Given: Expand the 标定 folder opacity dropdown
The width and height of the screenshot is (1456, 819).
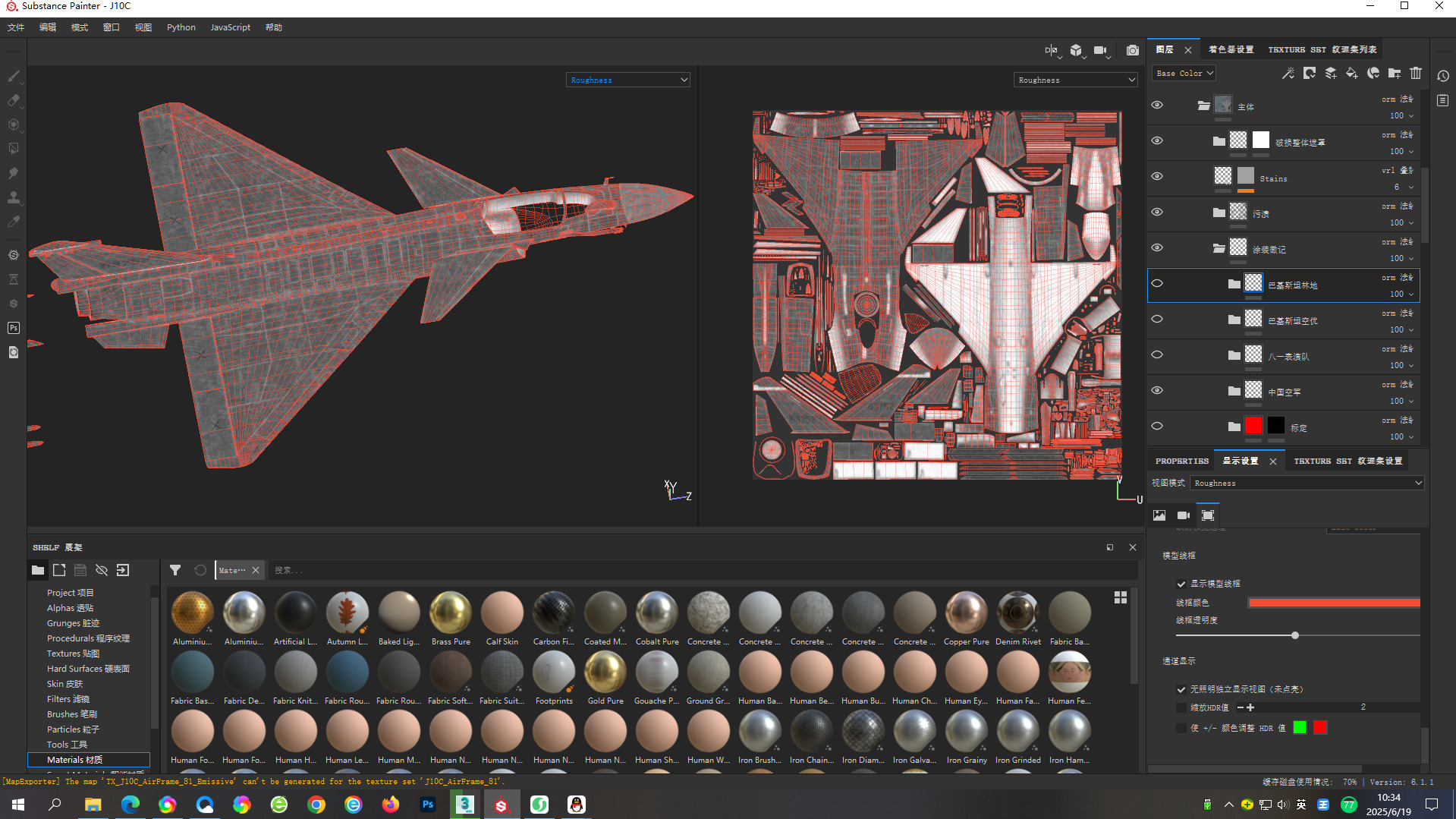Looking at the screenshot, I should 1411,437.
